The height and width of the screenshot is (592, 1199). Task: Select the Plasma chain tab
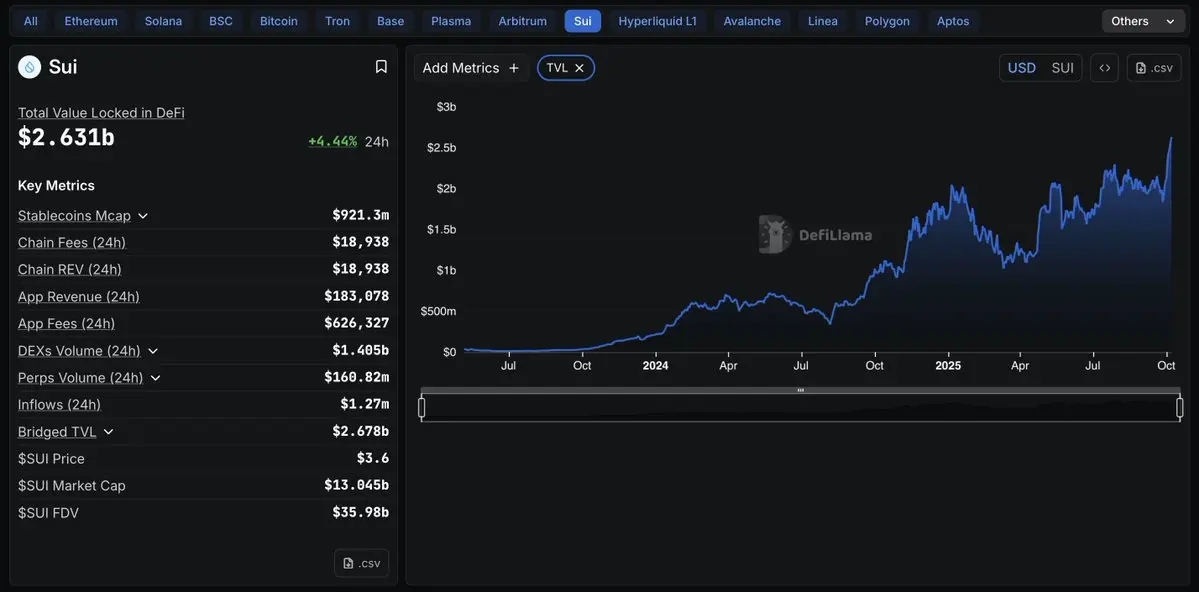451,21
